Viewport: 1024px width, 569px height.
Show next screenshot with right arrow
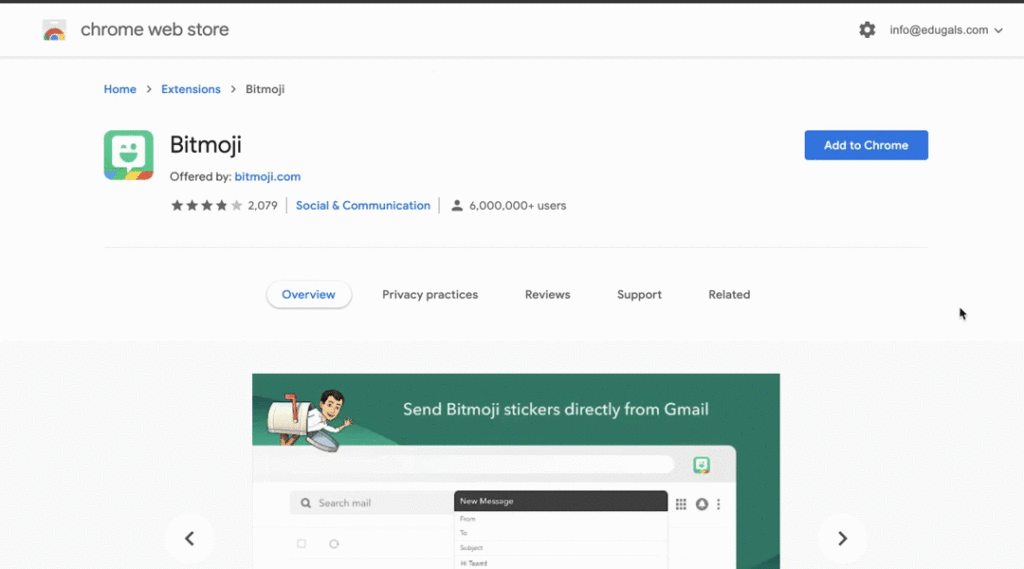click(842, 538)
